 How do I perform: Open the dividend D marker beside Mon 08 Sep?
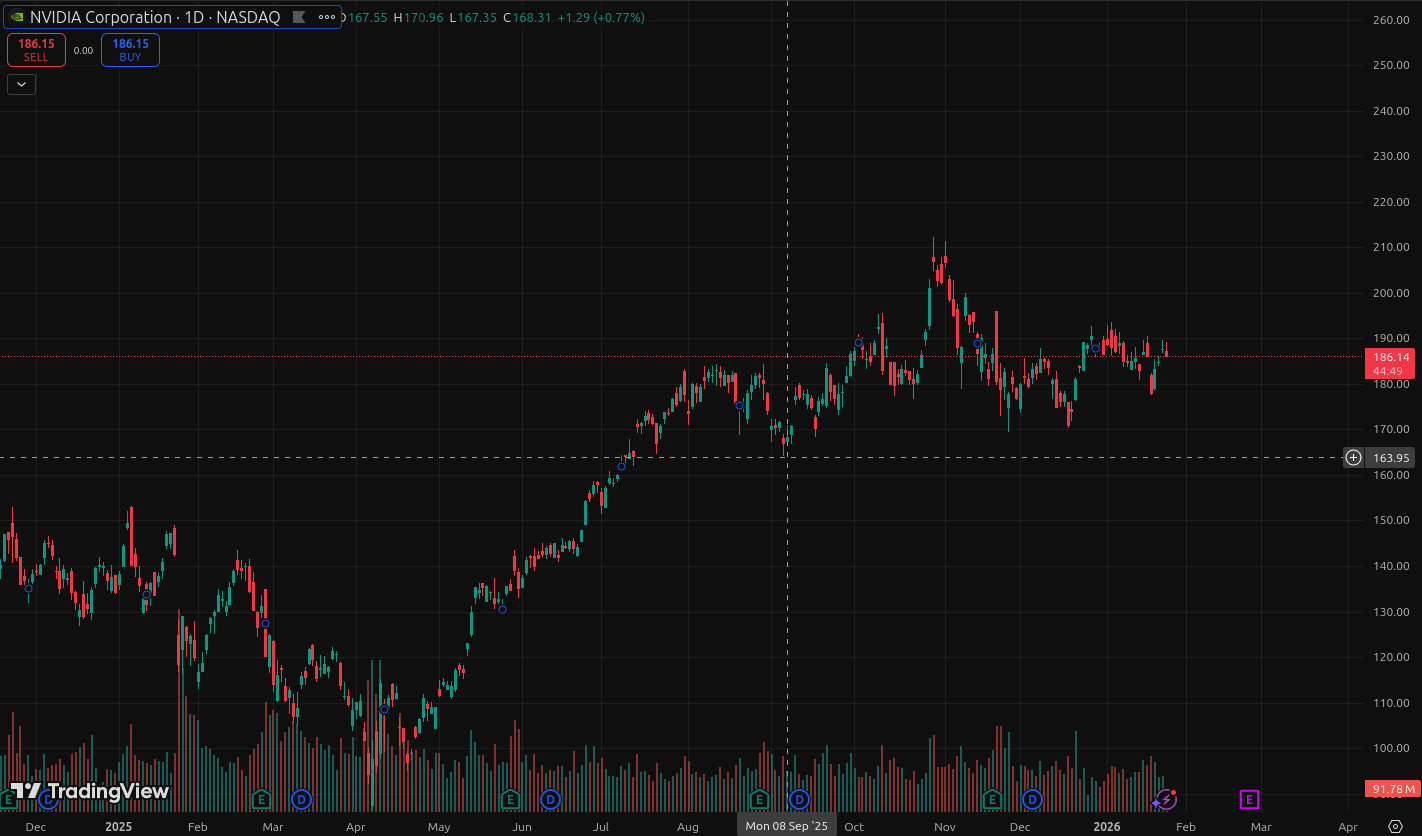pos(799,799)
